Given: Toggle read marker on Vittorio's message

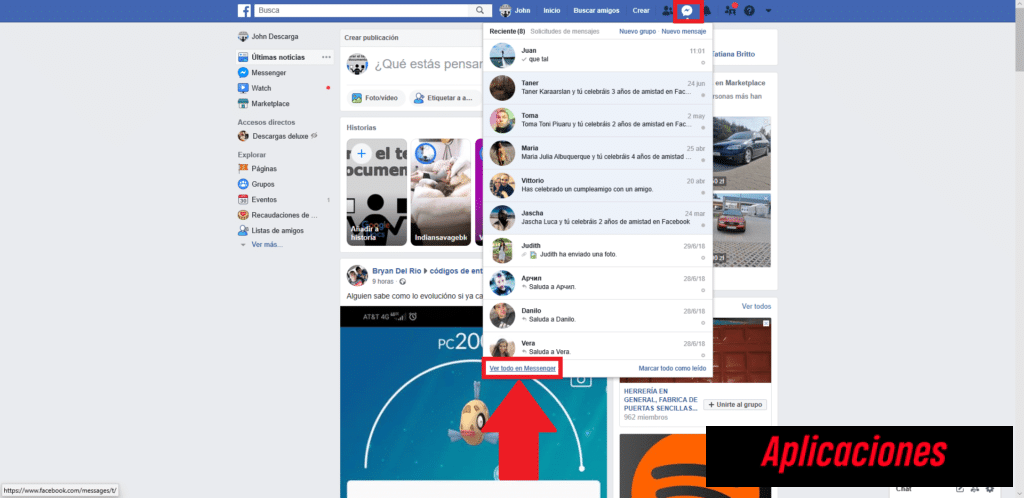Looking at the screenshot, I should tap(703, 193).
